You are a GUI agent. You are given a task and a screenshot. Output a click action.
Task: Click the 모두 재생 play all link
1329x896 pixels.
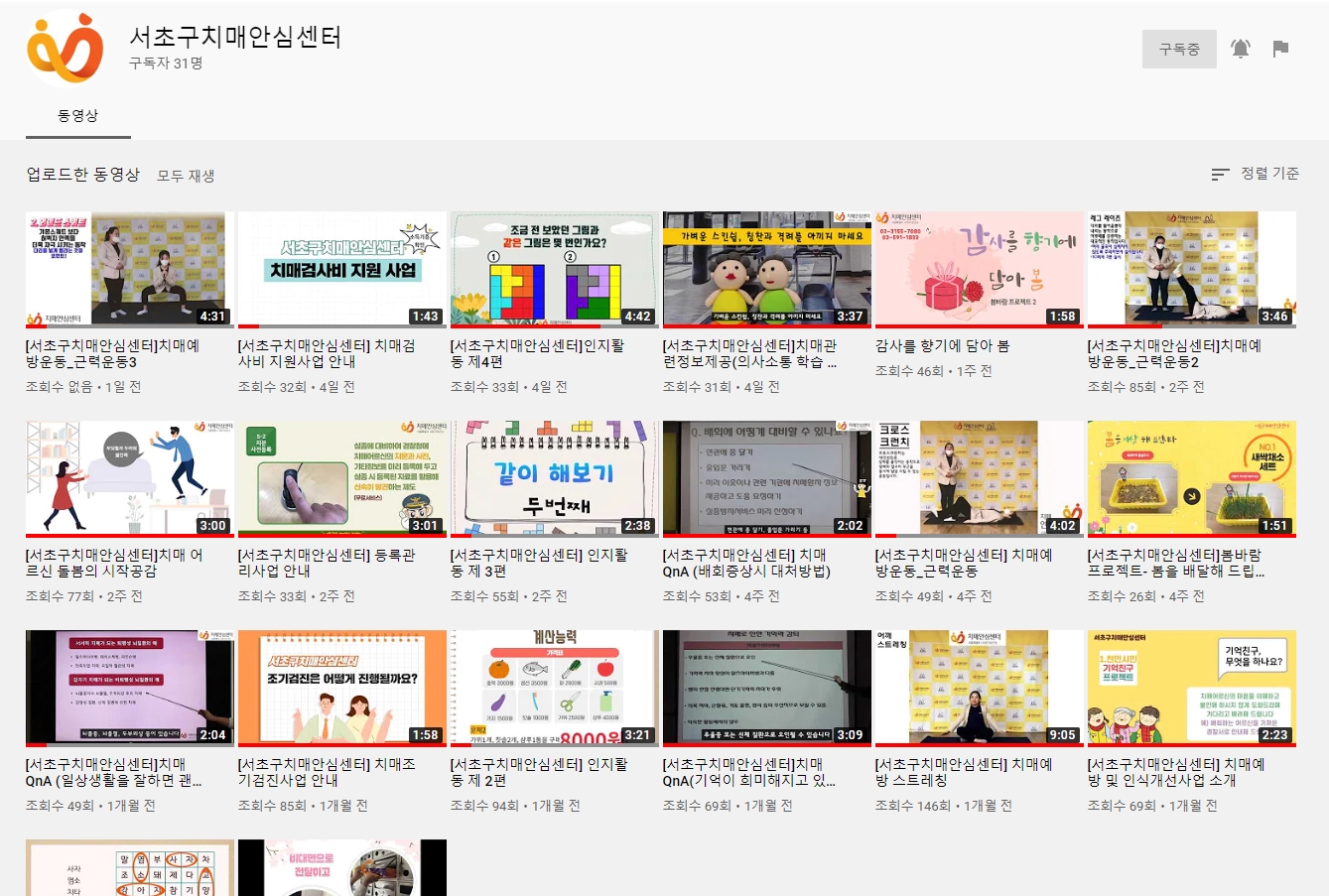[186, 176]
